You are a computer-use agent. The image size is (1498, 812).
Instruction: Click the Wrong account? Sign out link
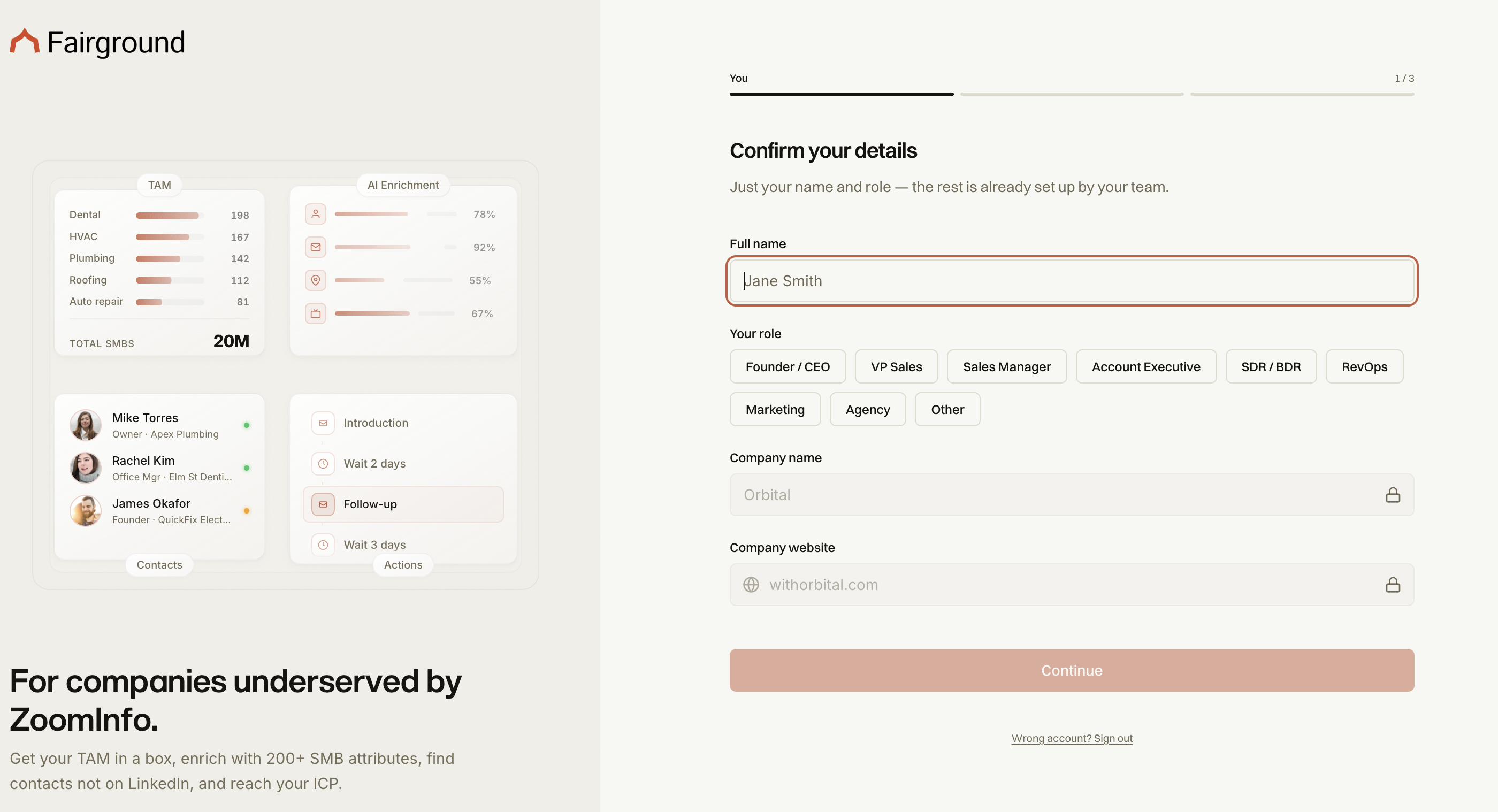(1072, 738)
